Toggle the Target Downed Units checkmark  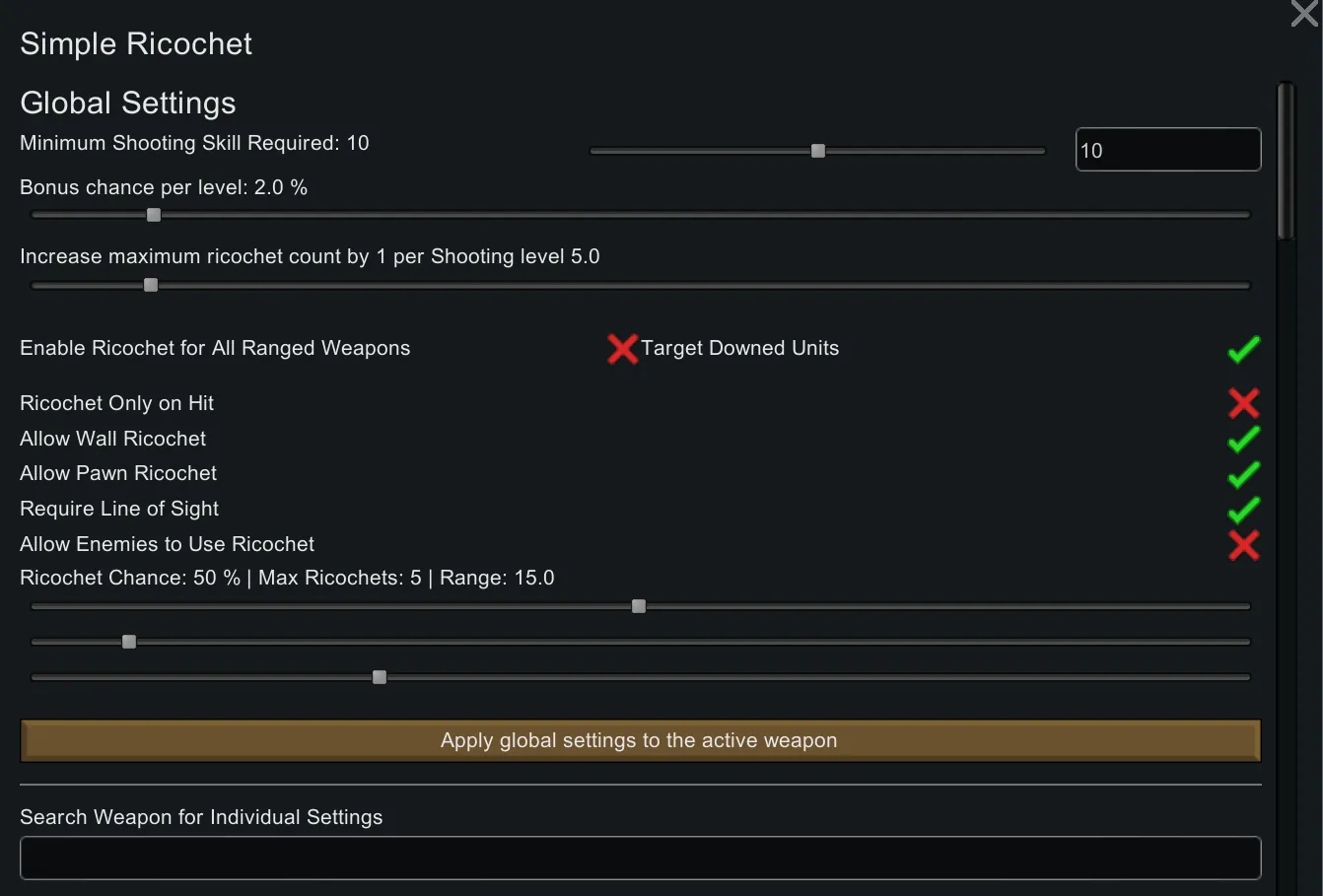tap(1243, 349)
